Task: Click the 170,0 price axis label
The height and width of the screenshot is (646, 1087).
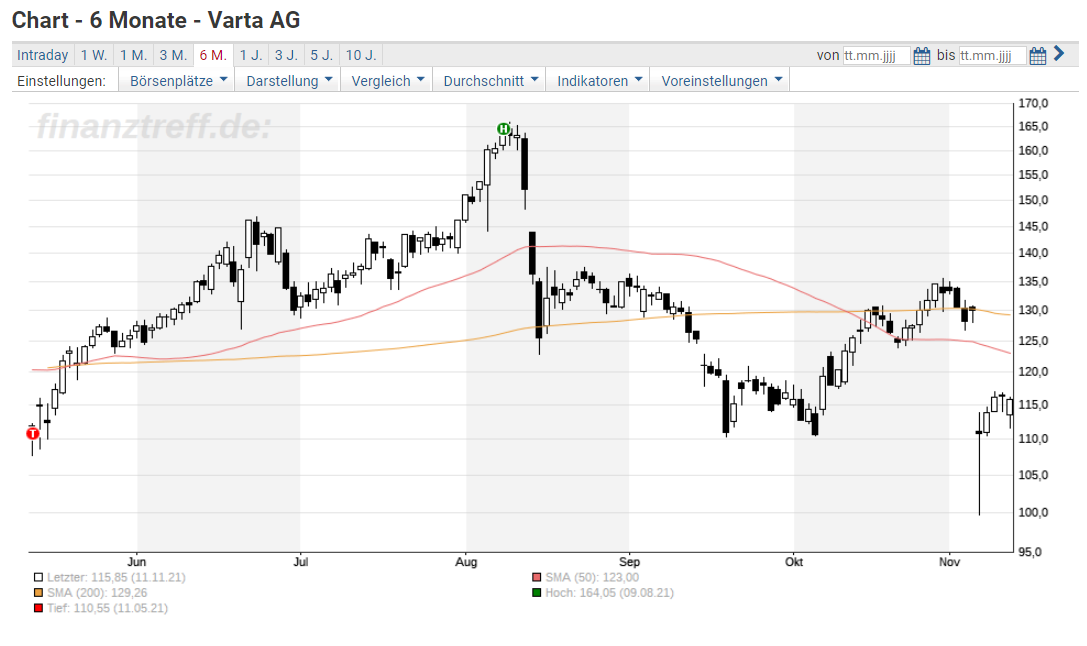Action: click(1033, 103)
